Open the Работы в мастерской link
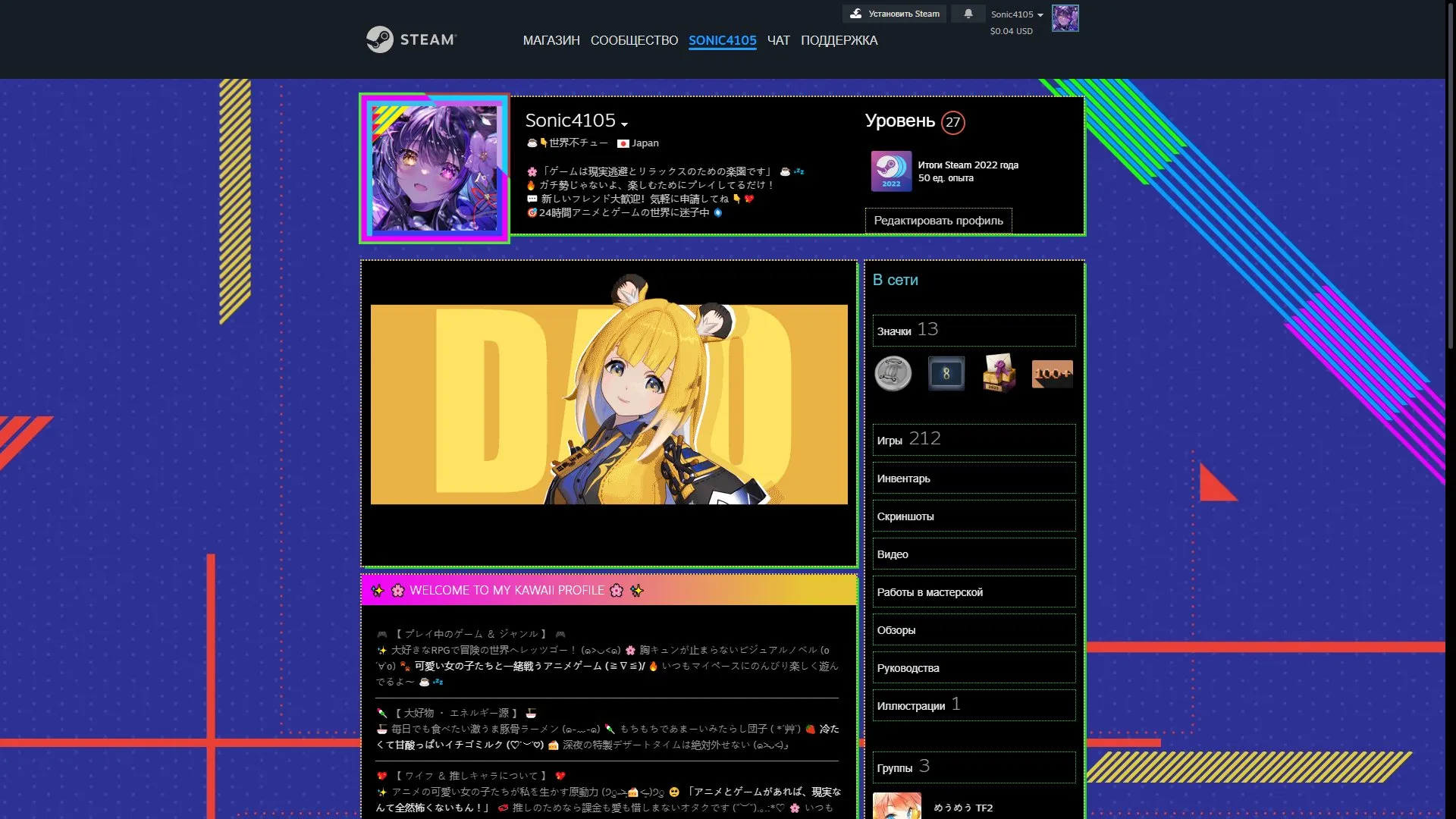The height and width of the screenshot is (819, 1456). pos(974,592)
